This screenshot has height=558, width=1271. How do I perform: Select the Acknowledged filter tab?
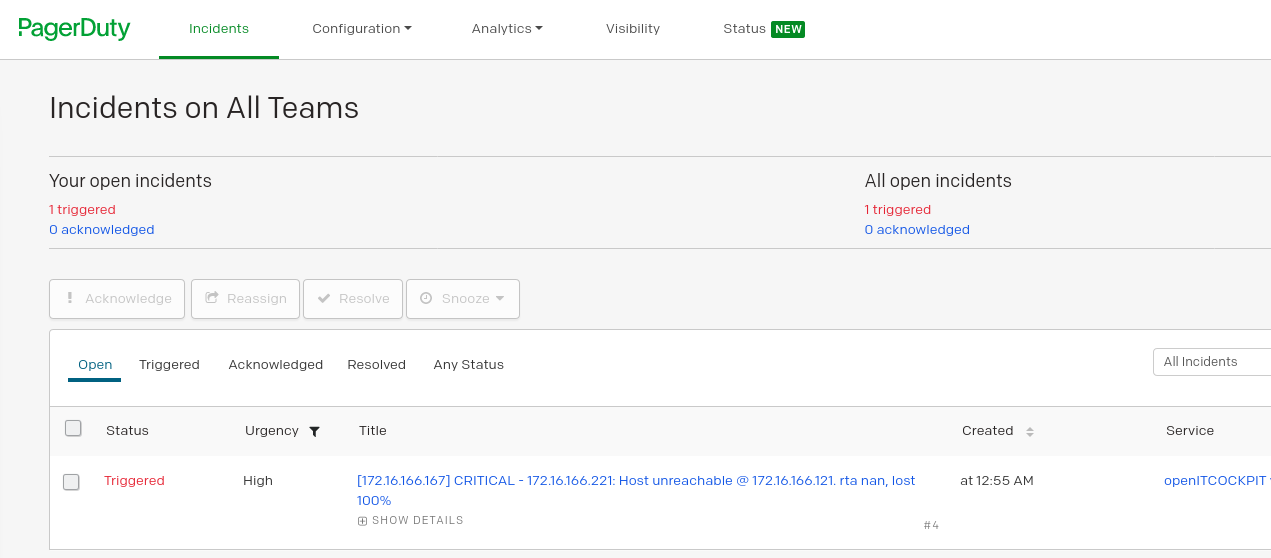[275, 365]
